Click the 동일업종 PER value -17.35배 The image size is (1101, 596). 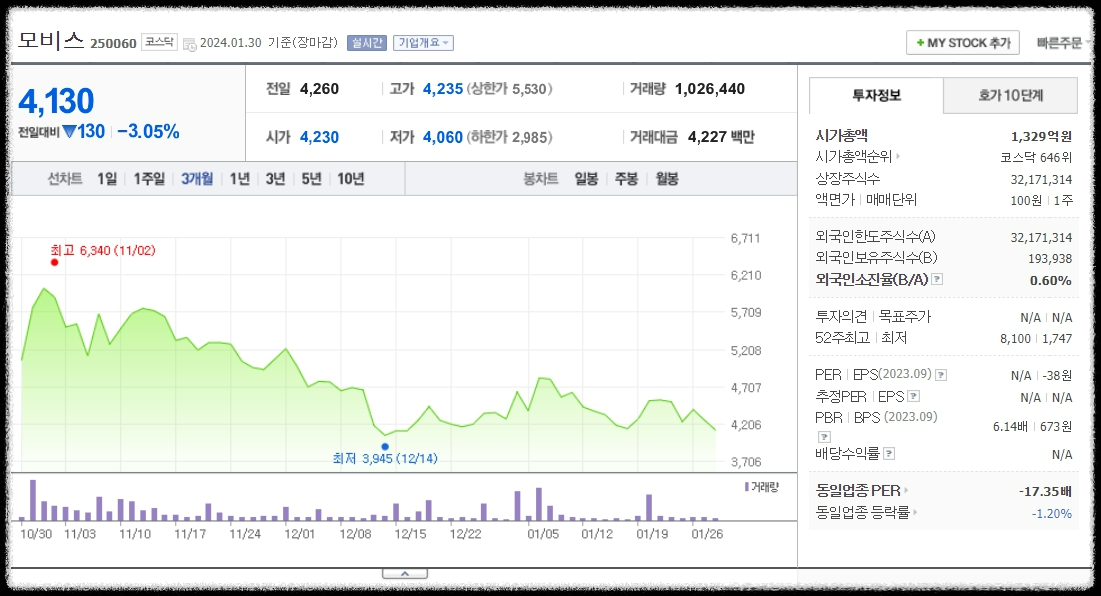click(1045, 491)
